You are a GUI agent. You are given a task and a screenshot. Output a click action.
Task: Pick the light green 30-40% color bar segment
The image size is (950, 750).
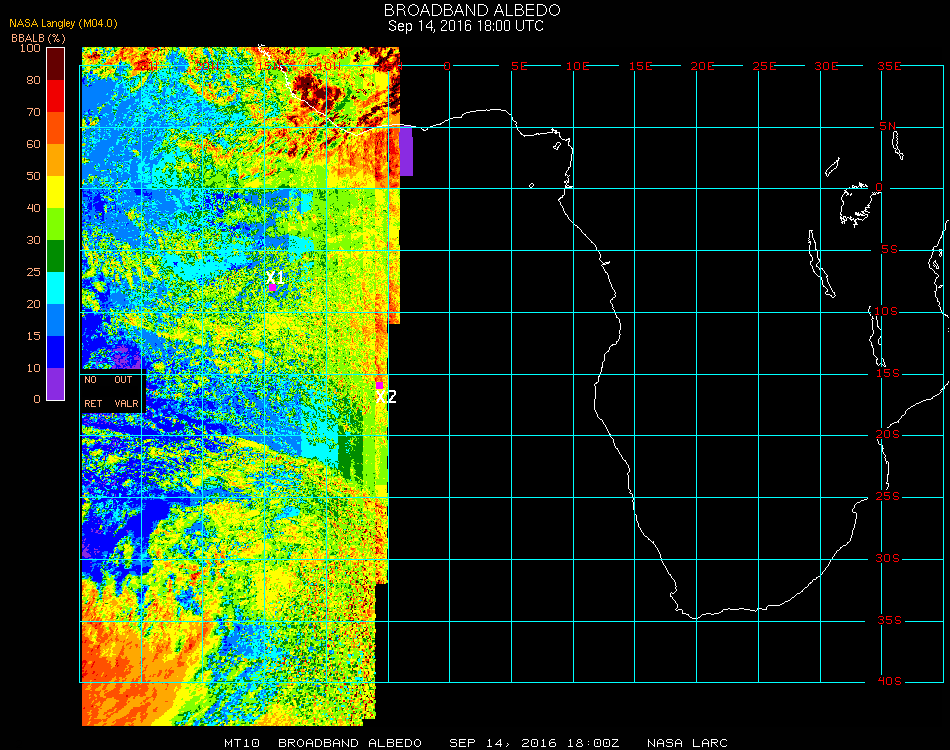click(x=56, y=224)
